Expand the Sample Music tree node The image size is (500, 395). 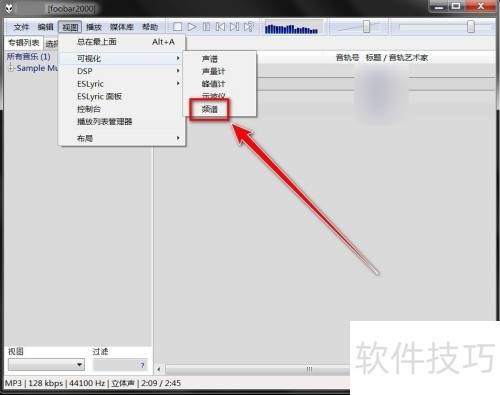tap(11, 68)
